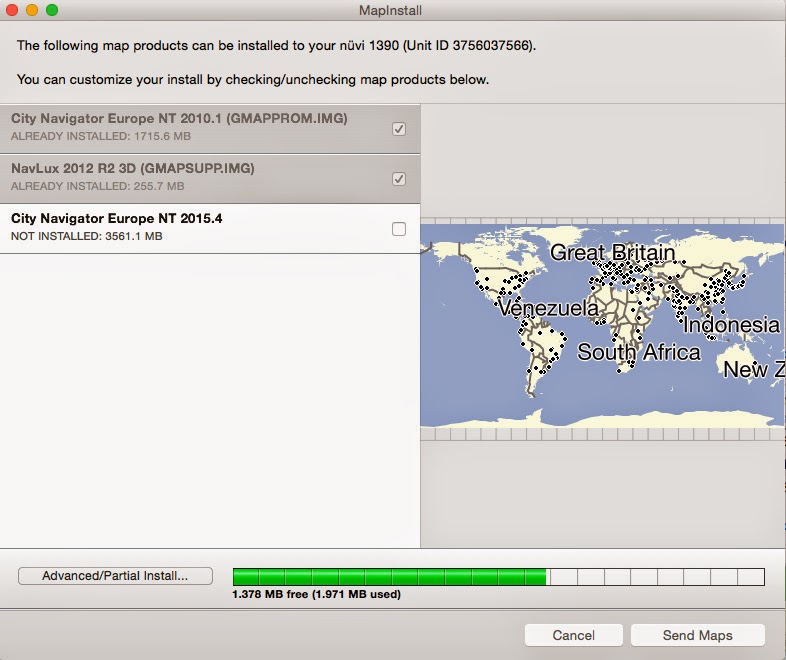Viewport: 786px width, 660px height.
Task: Uncheck NavLux 2012 R2 3D checkbox
Action: [x=399, y=179]
